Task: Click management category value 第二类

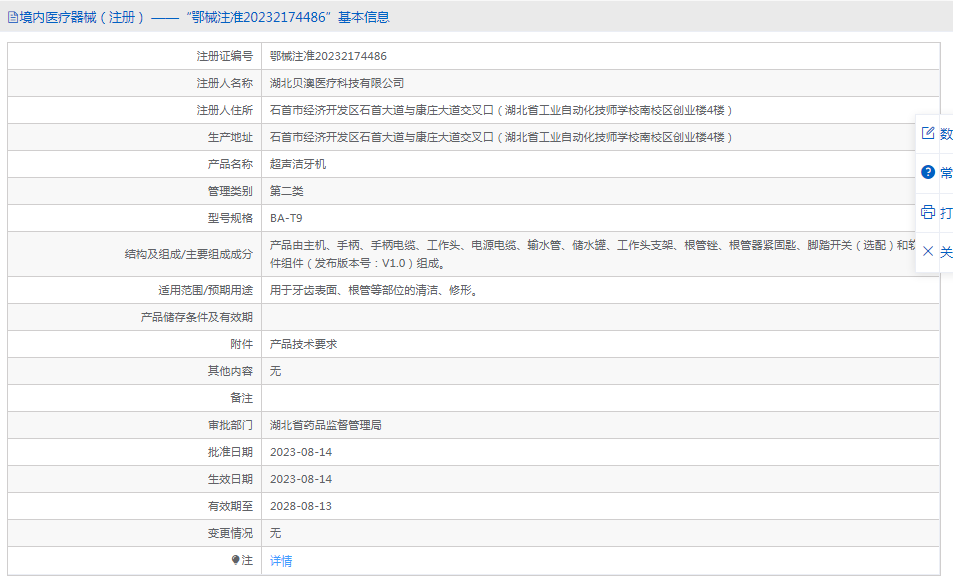Action: [x=286, y=191]
